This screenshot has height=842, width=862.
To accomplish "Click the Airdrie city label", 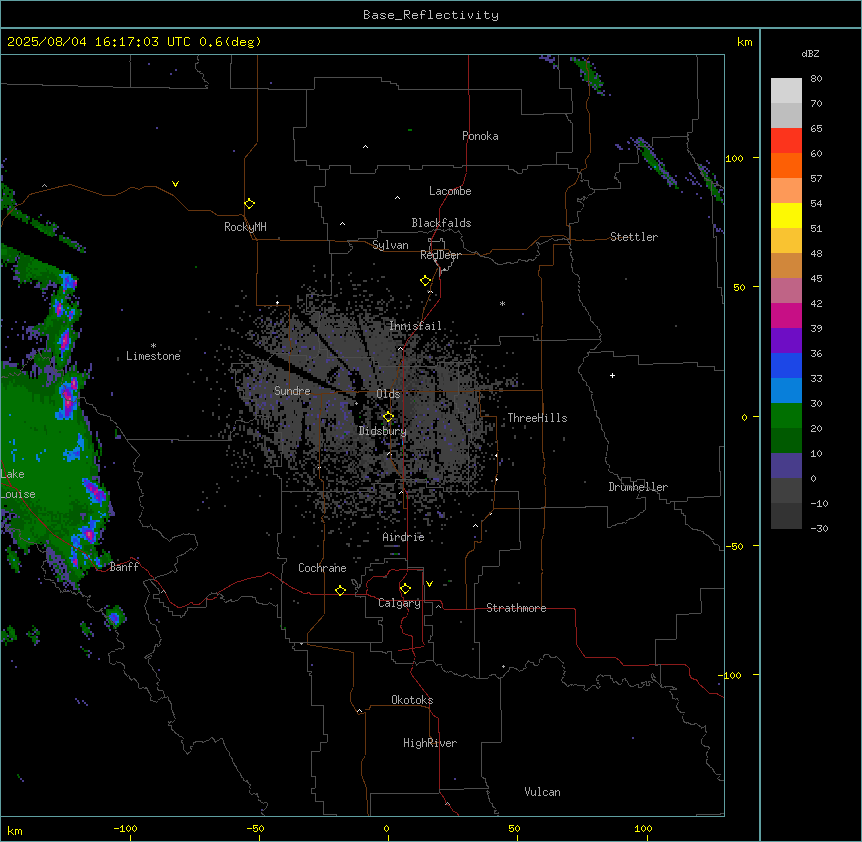I will pyautogui.click(x=404, y=537).
